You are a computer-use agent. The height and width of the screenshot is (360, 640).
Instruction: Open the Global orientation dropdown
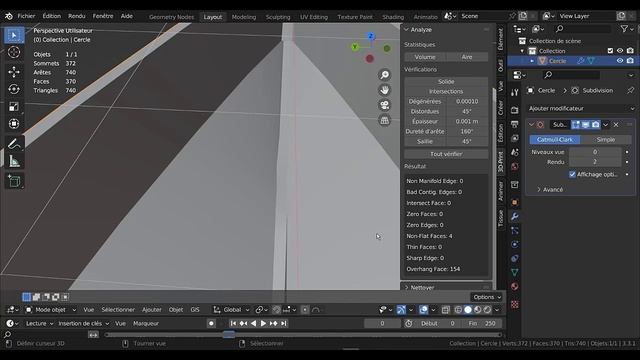(x=231, y=310)
